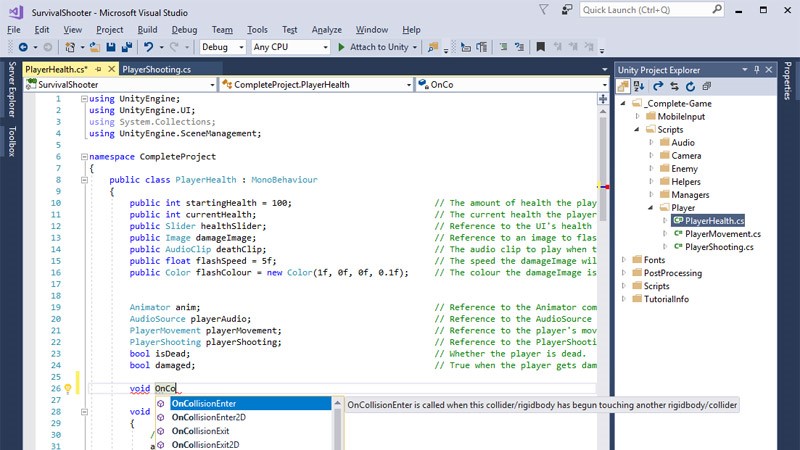Click the split editor icon above the scrollbar
800x450 pixels.
[603, 99]
